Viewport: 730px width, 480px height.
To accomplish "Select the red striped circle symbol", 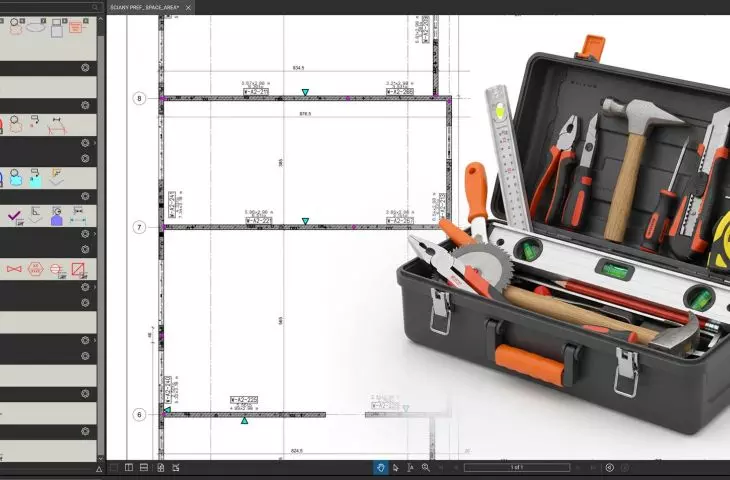I will click(x=56, y=270).
